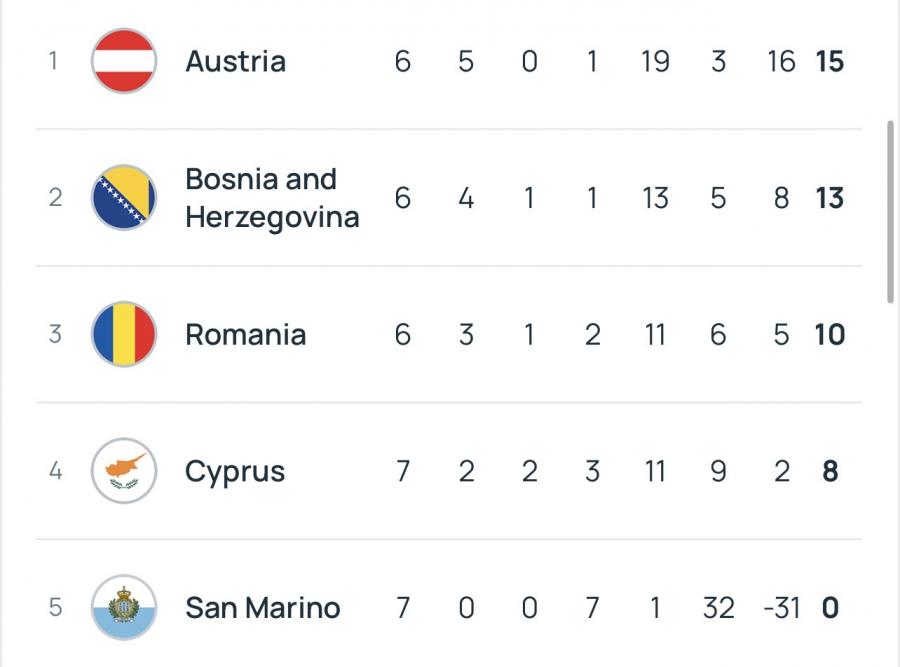
Task: Open the Austria team link
Action: [x=235, y=61]
